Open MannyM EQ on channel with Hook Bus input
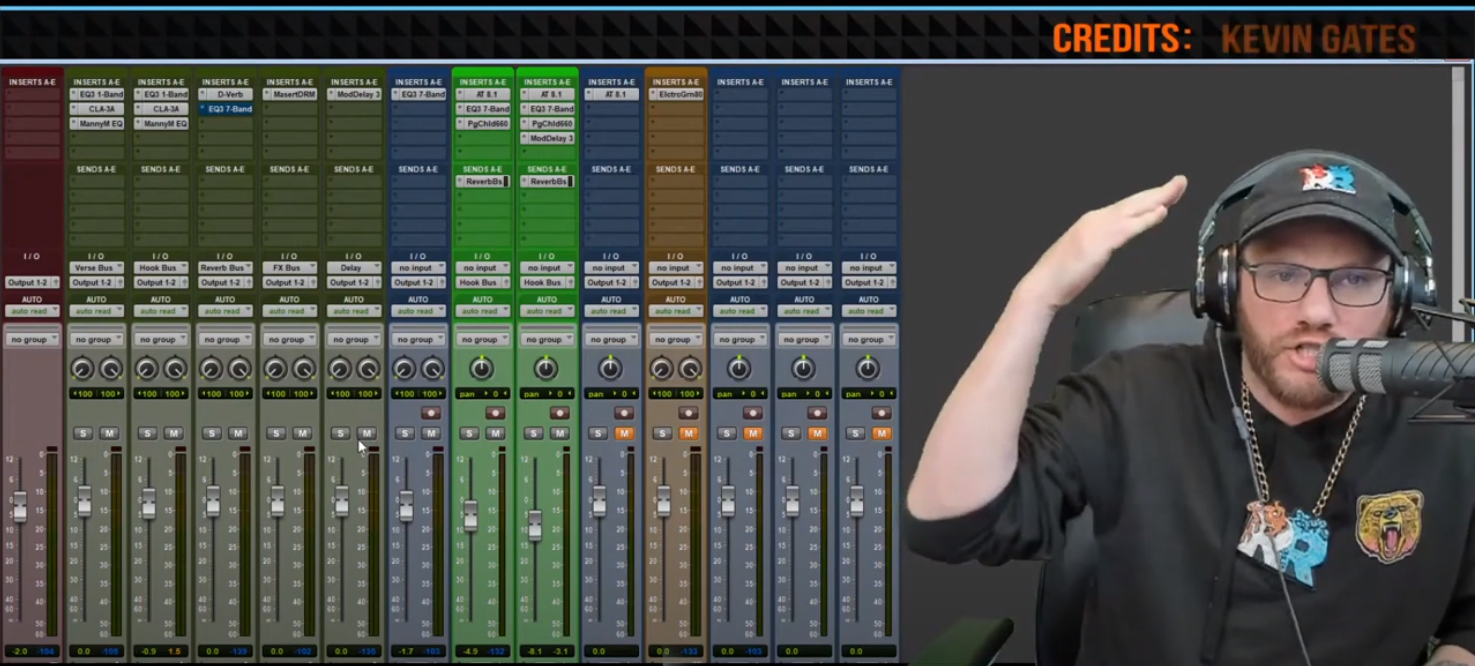The height and width of the screenshot is (666, 1481). (x=161, y=124)
